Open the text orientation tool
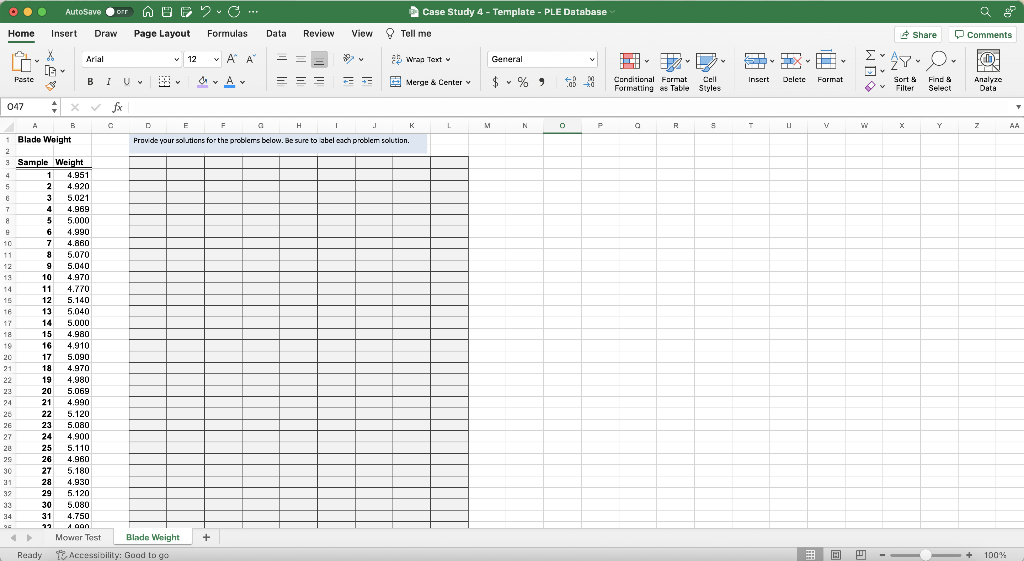 click(349, 59)
